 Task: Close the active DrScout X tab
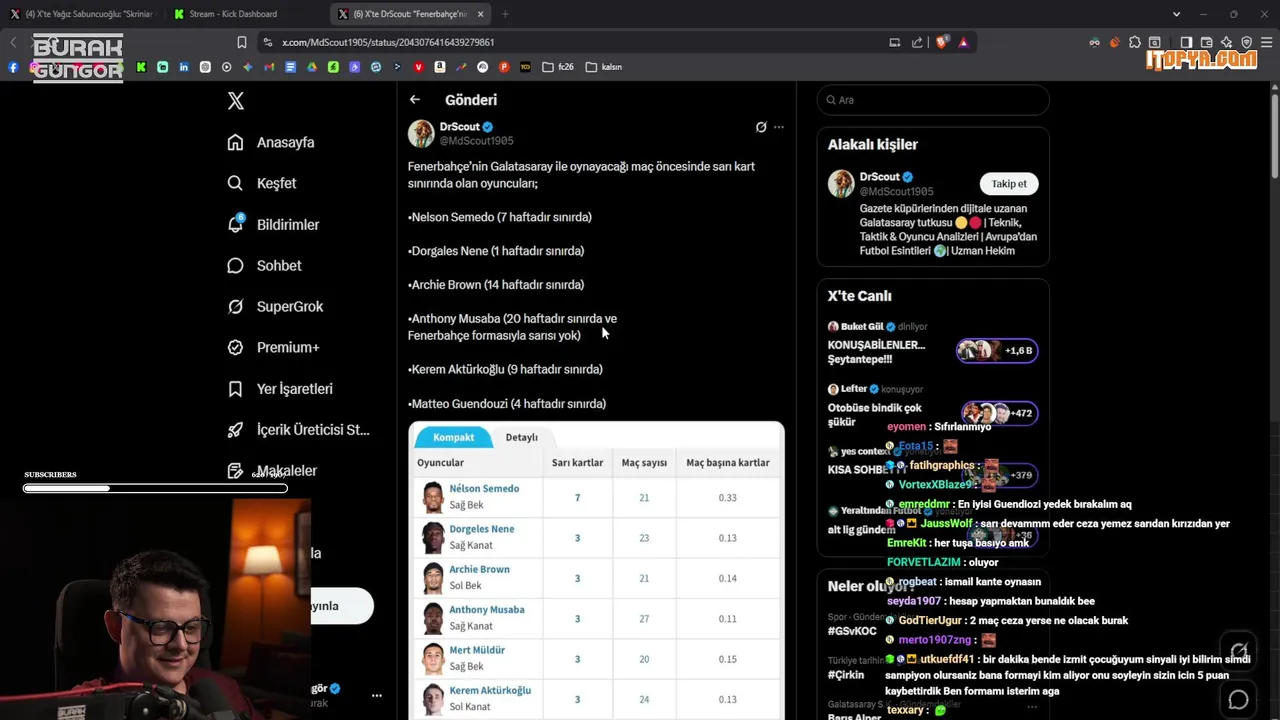[481, 14]
